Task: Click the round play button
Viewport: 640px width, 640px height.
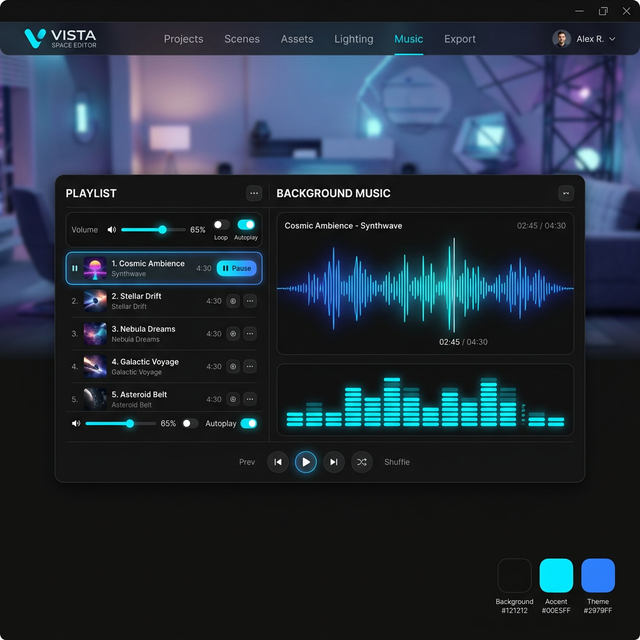Action: [x=306, y=462]
